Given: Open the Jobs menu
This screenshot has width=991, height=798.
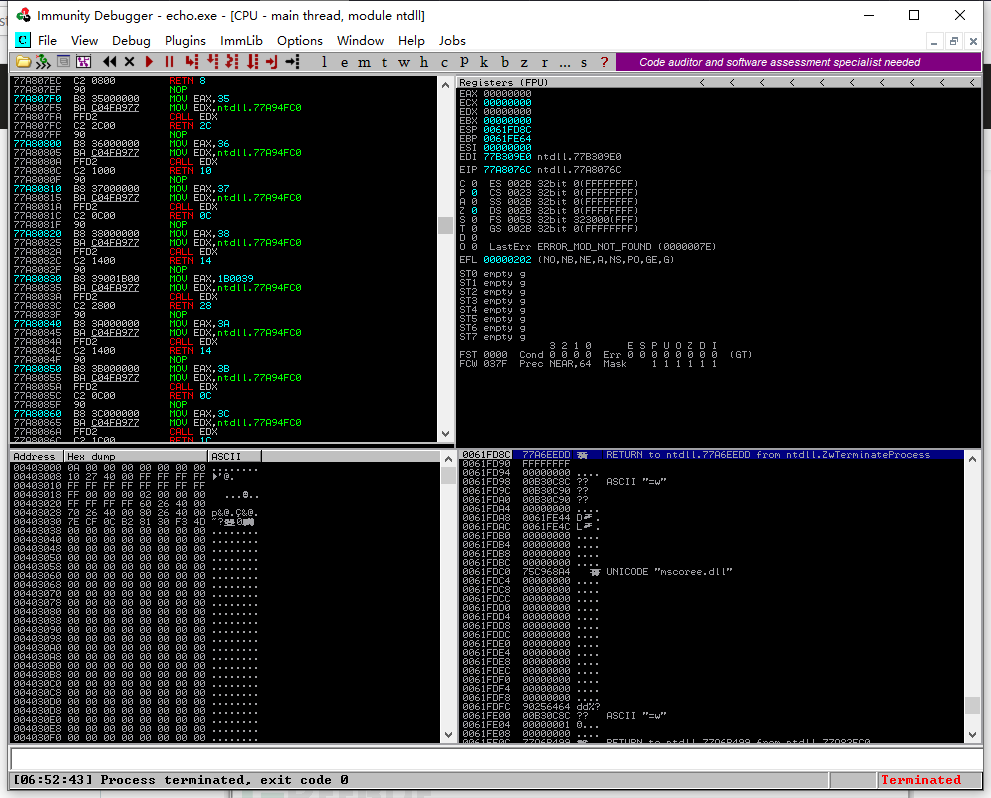Looking at the screenshot, I should [x=453, y=40].
